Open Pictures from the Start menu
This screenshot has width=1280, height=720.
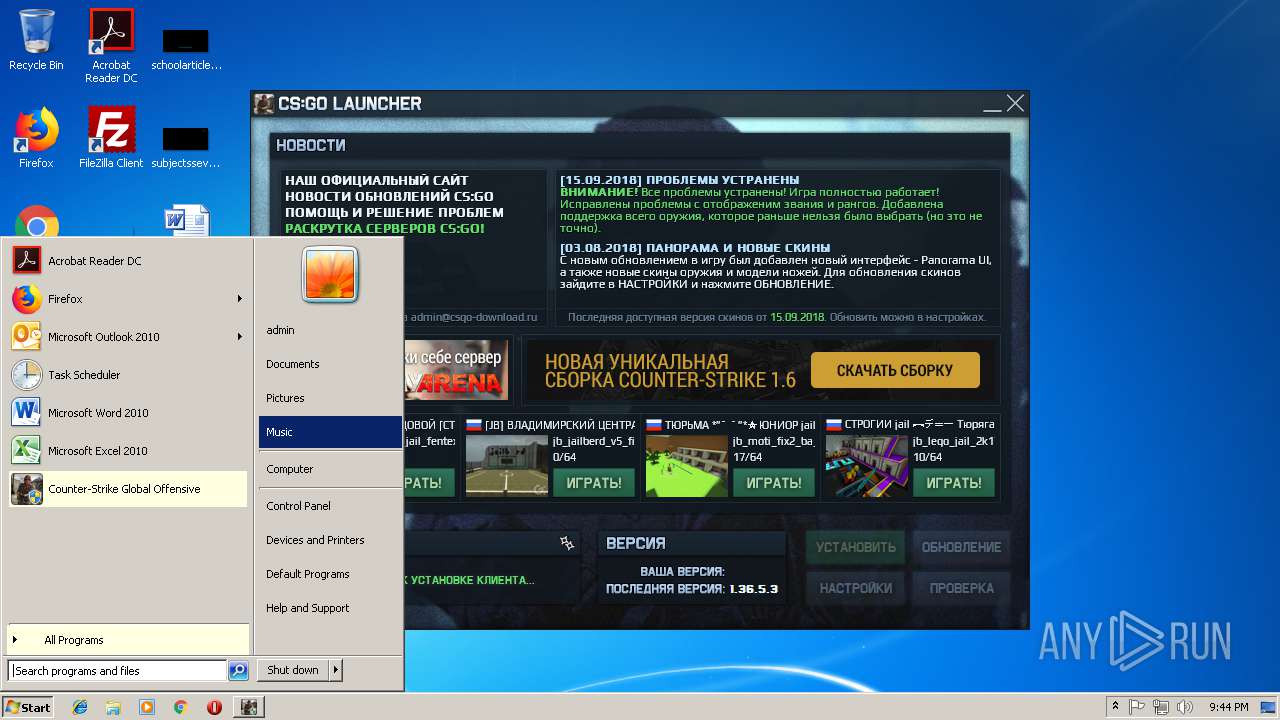click(330, 398)
